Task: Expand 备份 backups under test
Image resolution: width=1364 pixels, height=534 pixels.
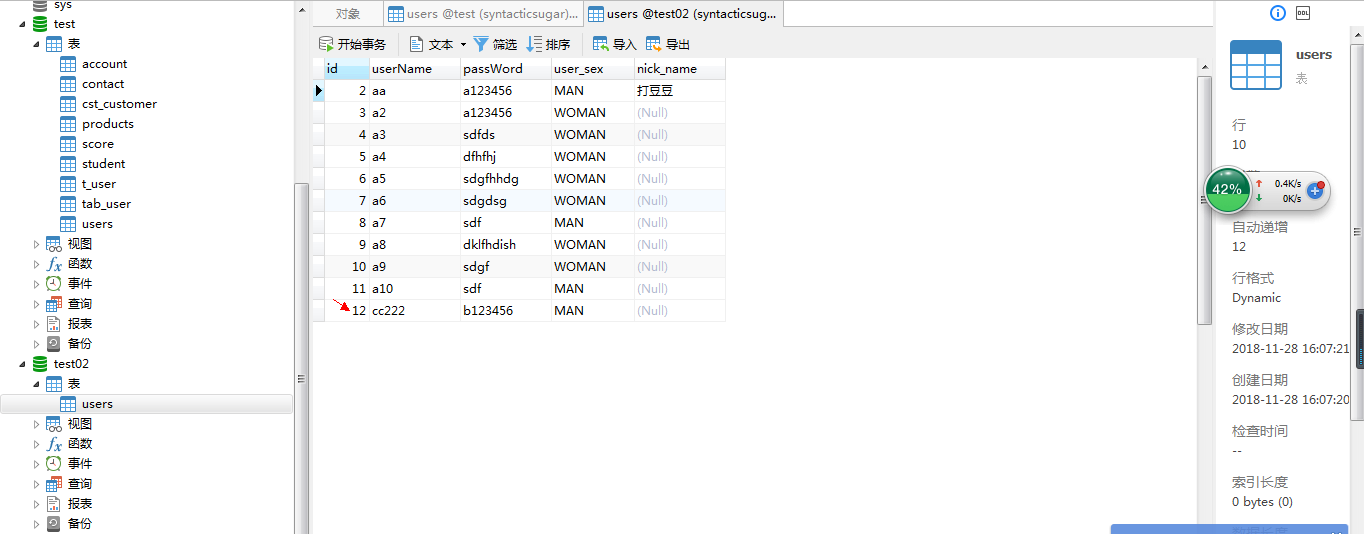Action: (x=37, y=344)
